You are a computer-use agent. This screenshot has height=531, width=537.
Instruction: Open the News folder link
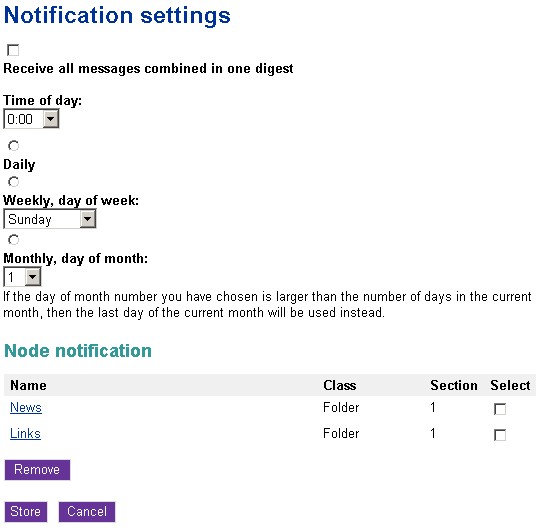click(x=26, y=407)
